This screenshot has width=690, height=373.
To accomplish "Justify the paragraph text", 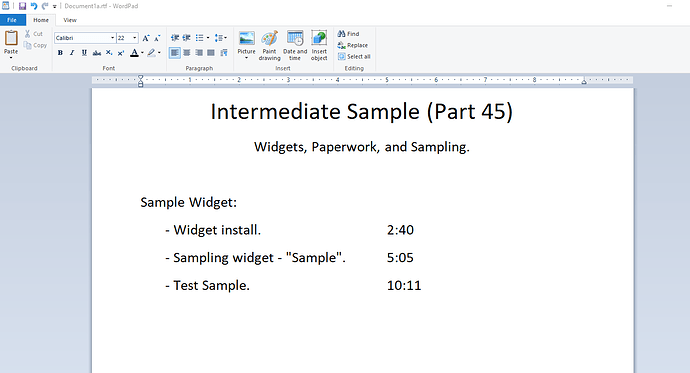I will [x=211, y=53].
